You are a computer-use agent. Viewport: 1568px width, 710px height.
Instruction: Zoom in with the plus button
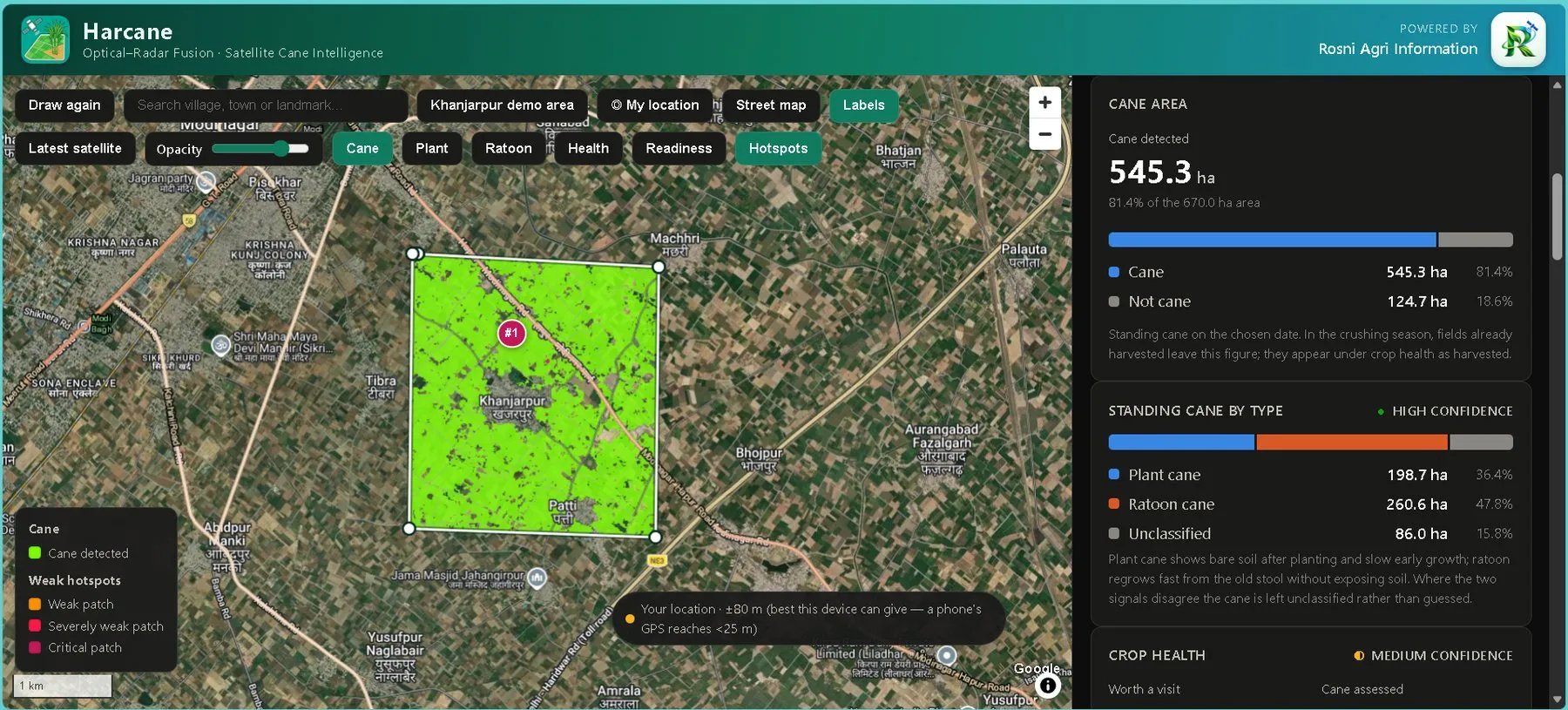click(1044, 103)
